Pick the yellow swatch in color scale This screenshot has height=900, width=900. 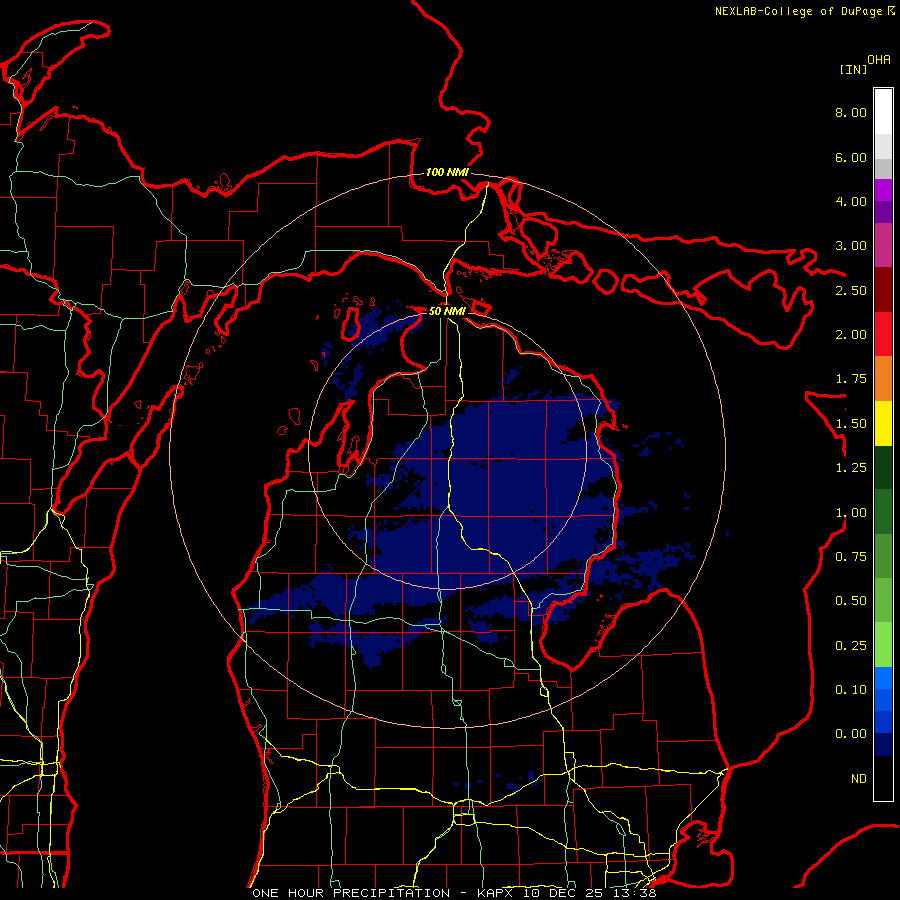(883, 423)
